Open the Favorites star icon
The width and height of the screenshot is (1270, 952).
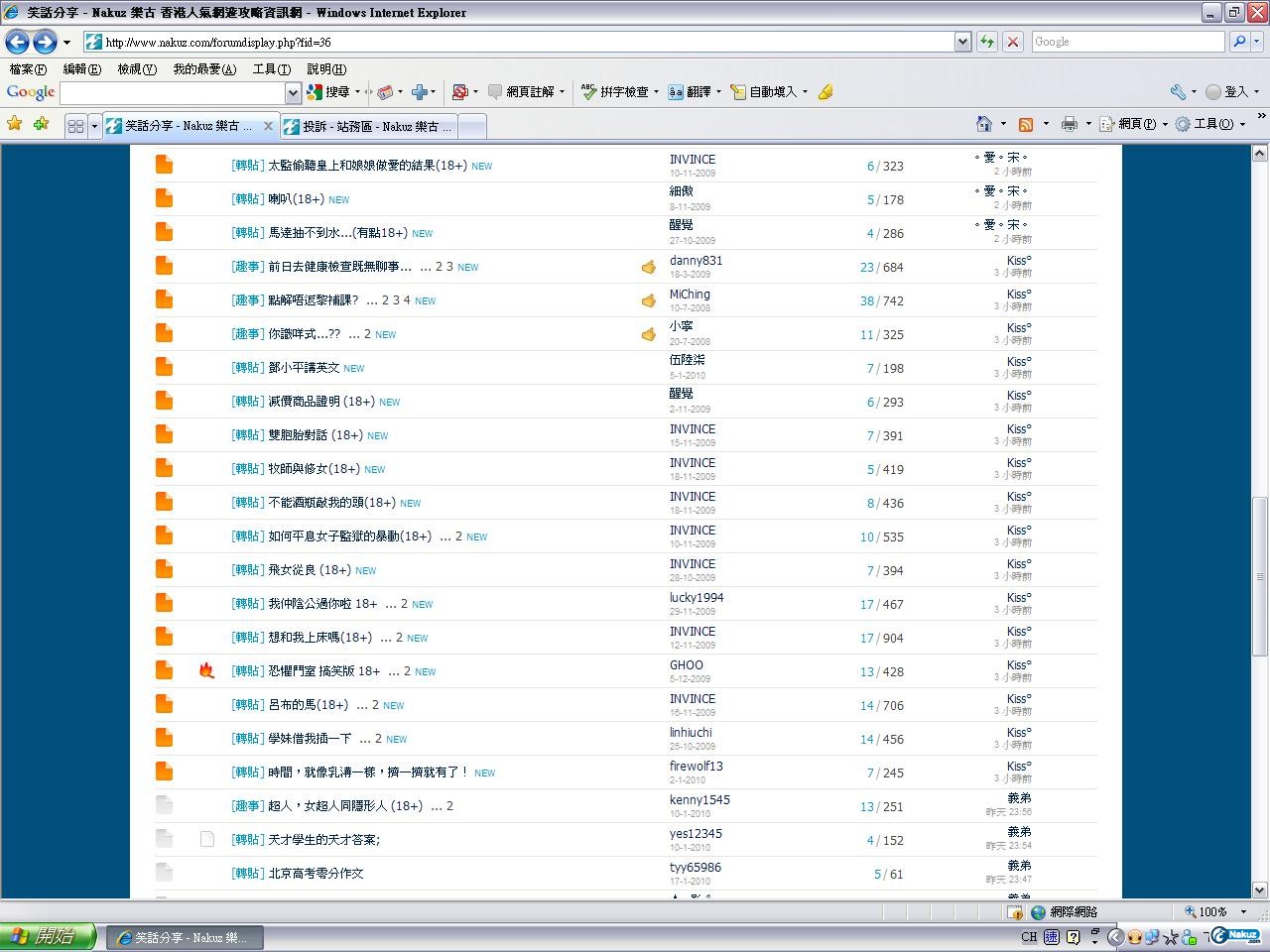click(x=15, y=124)
